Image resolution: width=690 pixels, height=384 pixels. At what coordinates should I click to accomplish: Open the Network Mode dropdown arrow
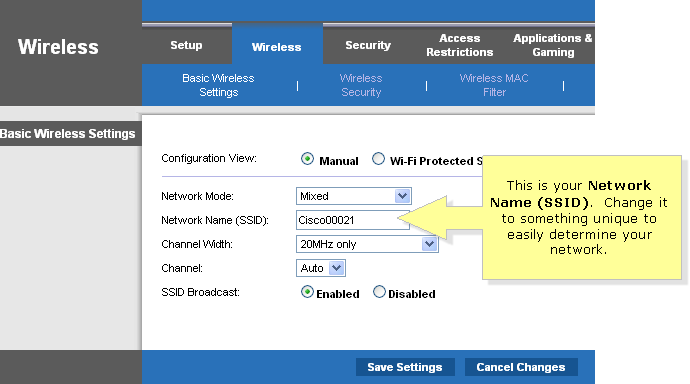coord(402,196)
